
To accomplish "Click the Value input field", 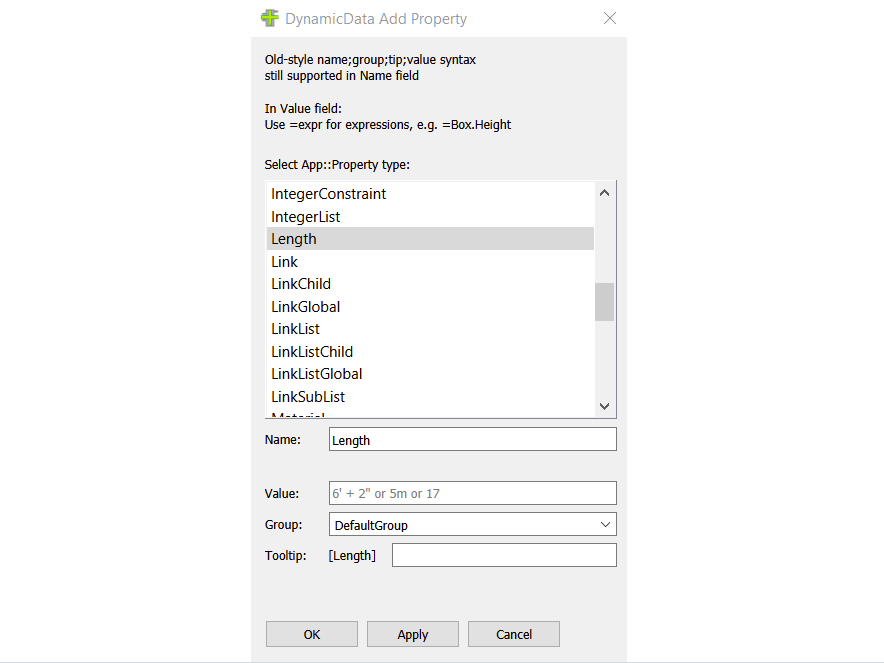I will point(472,493).
